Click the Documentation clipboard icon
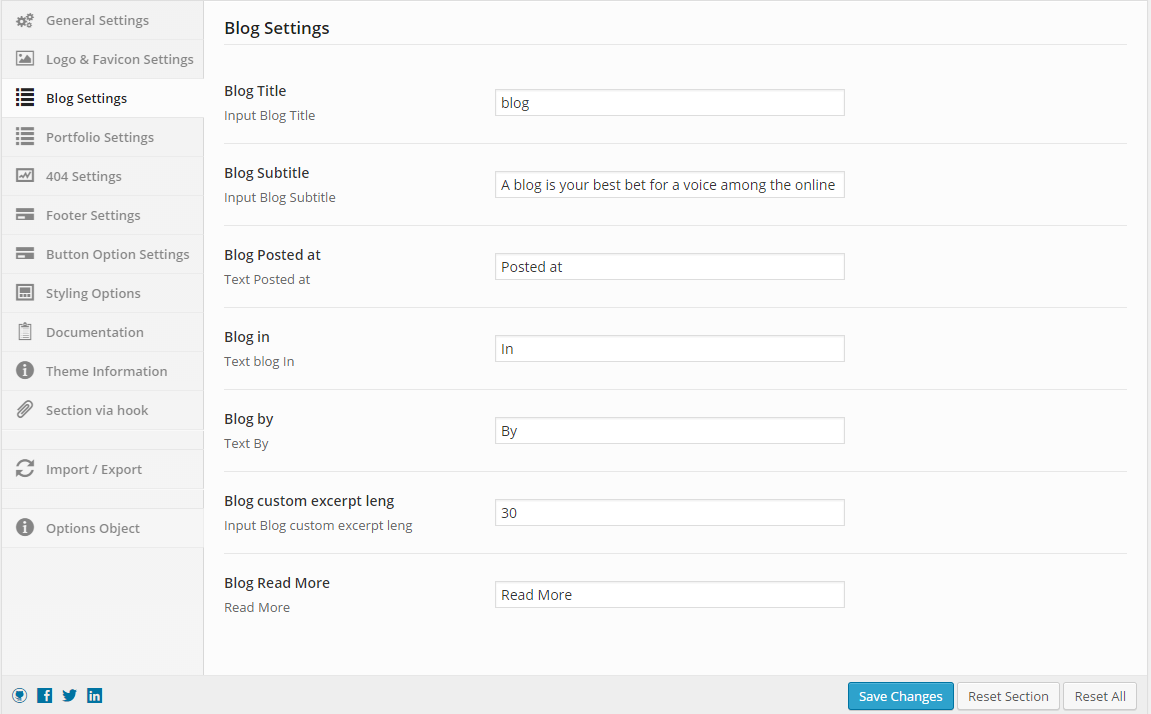The height and width of the screenshot is (714, 1151). (x=25, y=332)
